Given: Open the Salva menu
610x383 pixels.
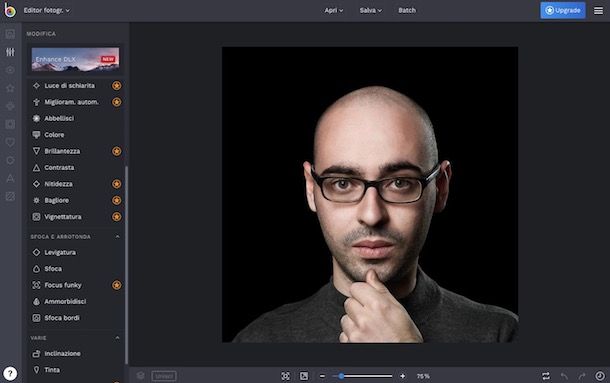Looking at the screenshot, I should (x=370, y=11).
